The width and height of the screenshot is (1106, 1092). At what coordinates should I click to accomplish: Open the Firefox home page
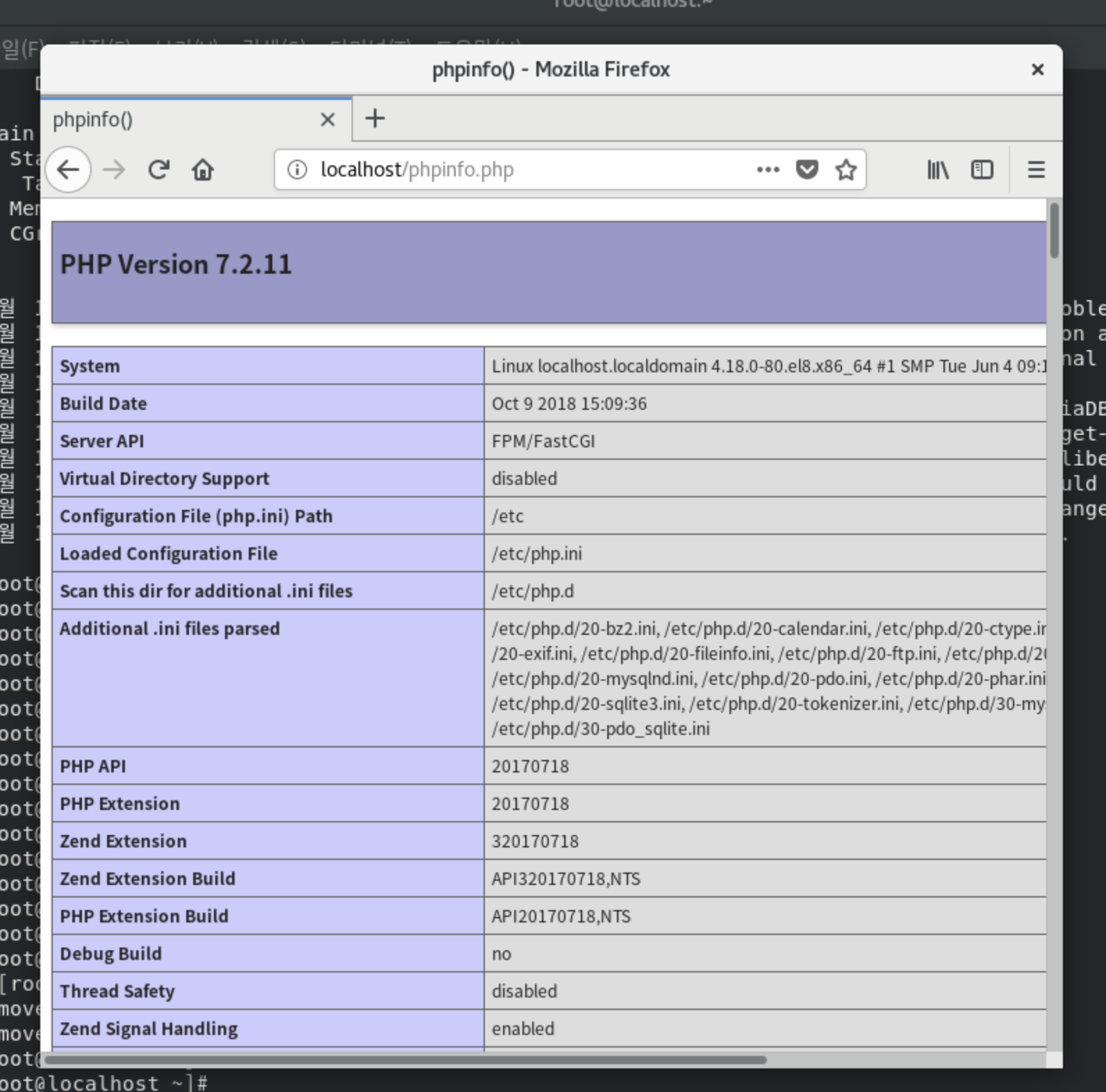click(x=203, y=169)
